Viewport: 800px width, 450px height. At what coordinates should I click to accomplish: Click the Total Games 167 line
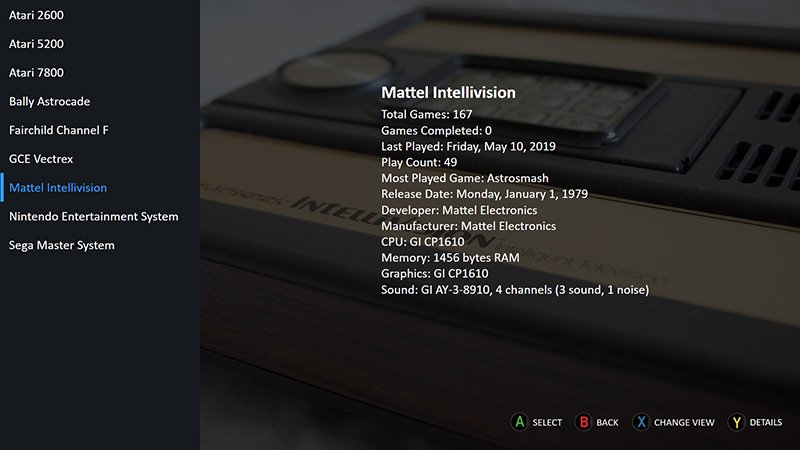coord(427,114)
